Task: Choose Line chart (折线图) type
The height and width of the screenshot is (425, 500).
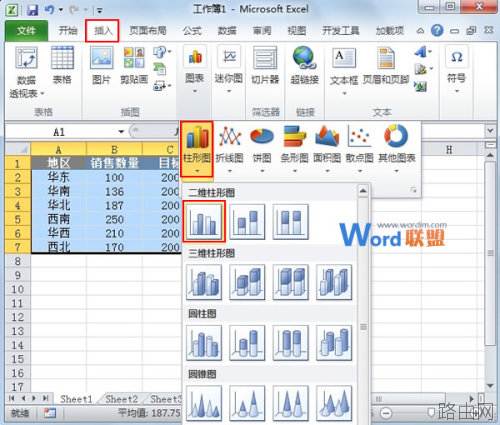Action: pos(229,149)
